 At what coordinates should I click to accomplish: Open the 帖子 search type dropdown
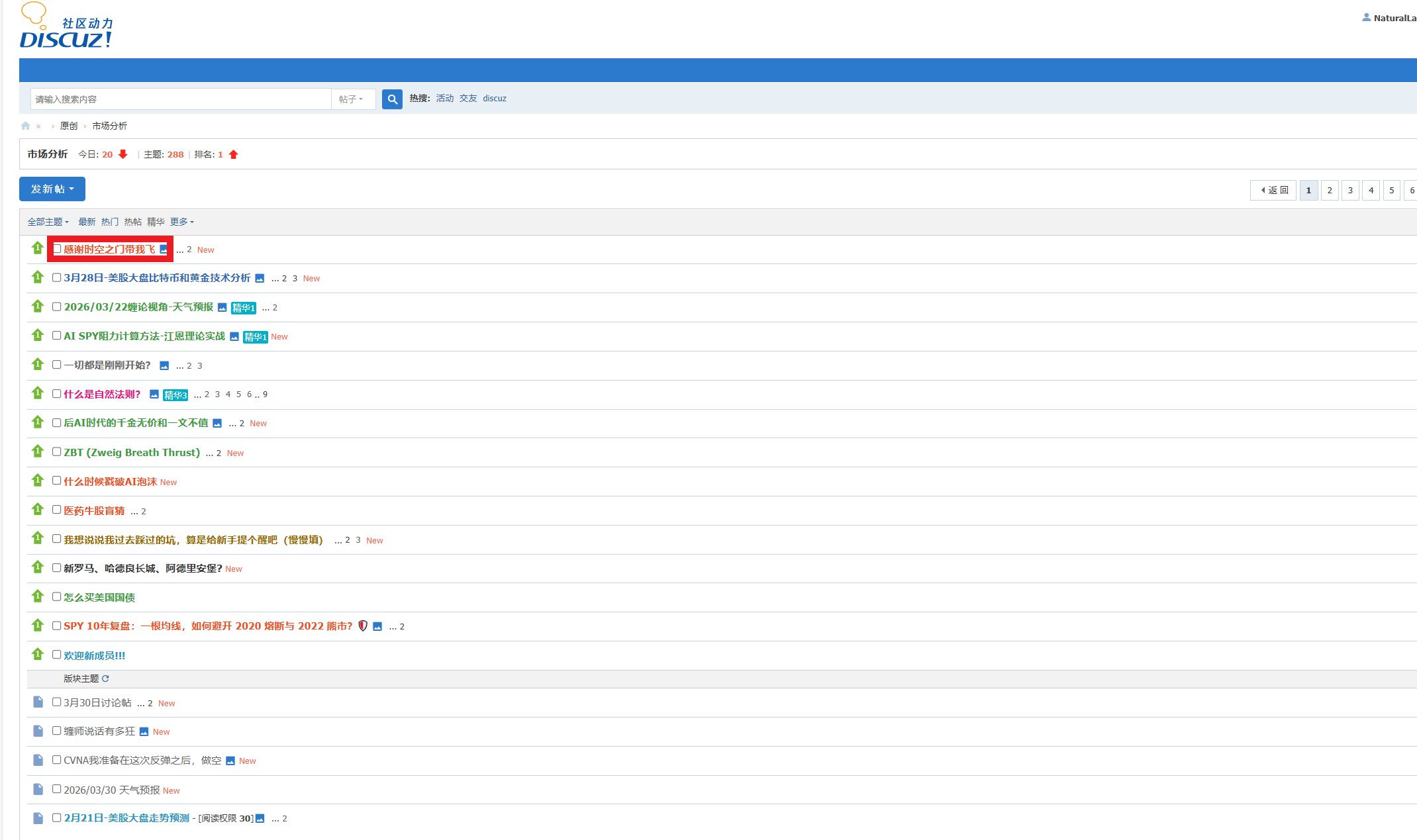[353, 99]
